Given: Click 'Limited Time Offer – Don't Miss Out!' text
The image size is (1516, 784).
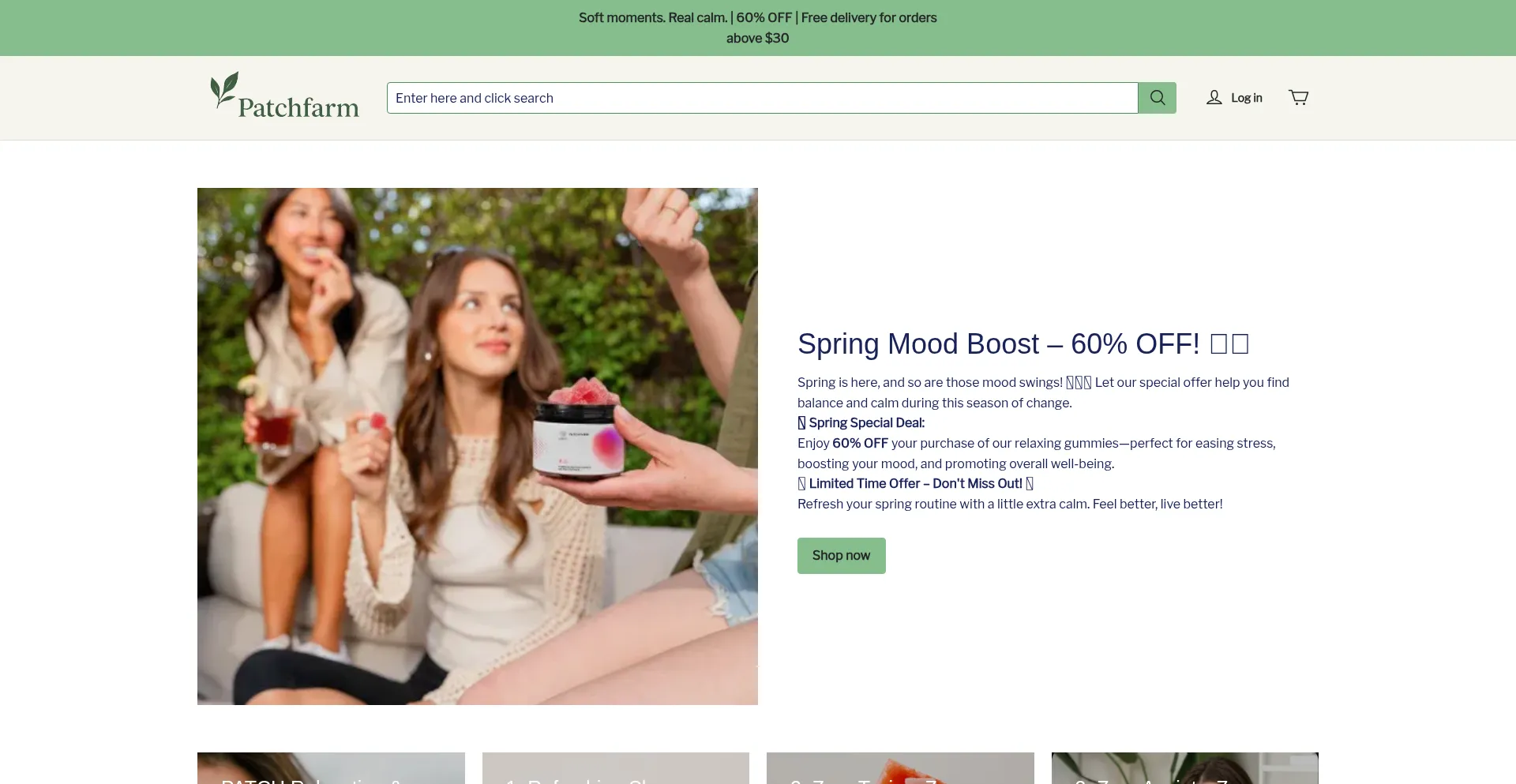Looking at the screenshot, I should click(x=915, y=484).
